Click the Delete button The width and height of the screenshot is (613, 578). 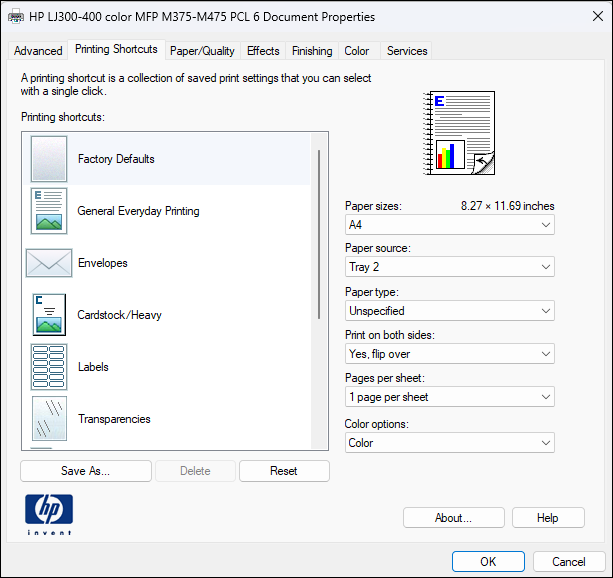pyautogui.click(x=195, y=471)
